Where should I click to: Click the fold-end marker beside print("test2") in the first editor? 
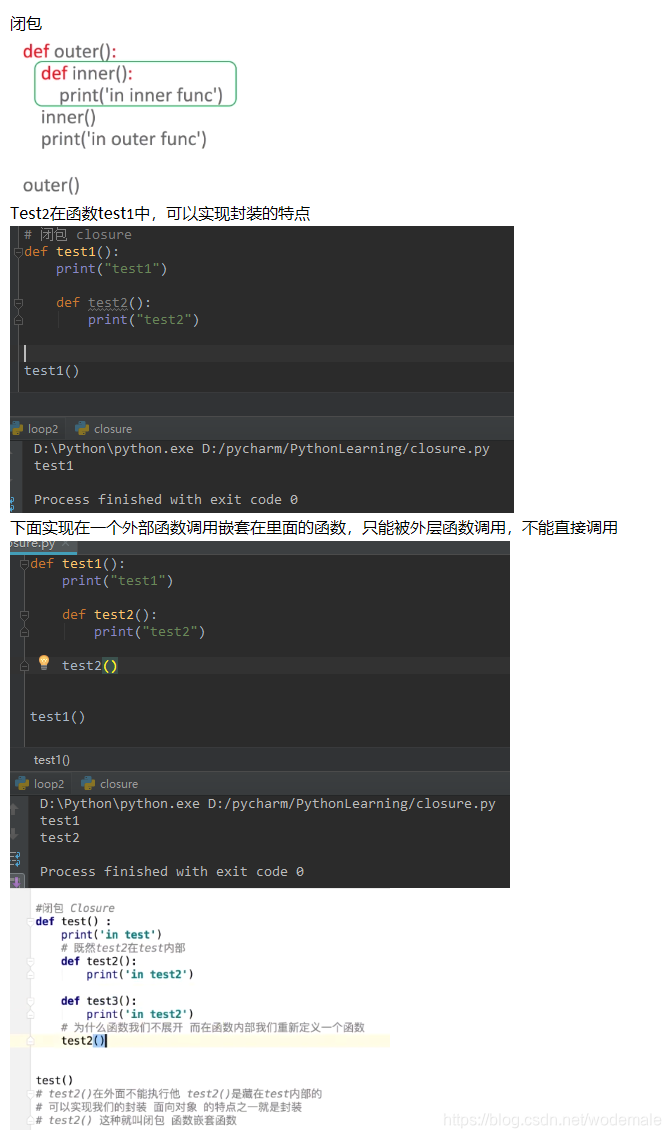click(x=18, y=319)
